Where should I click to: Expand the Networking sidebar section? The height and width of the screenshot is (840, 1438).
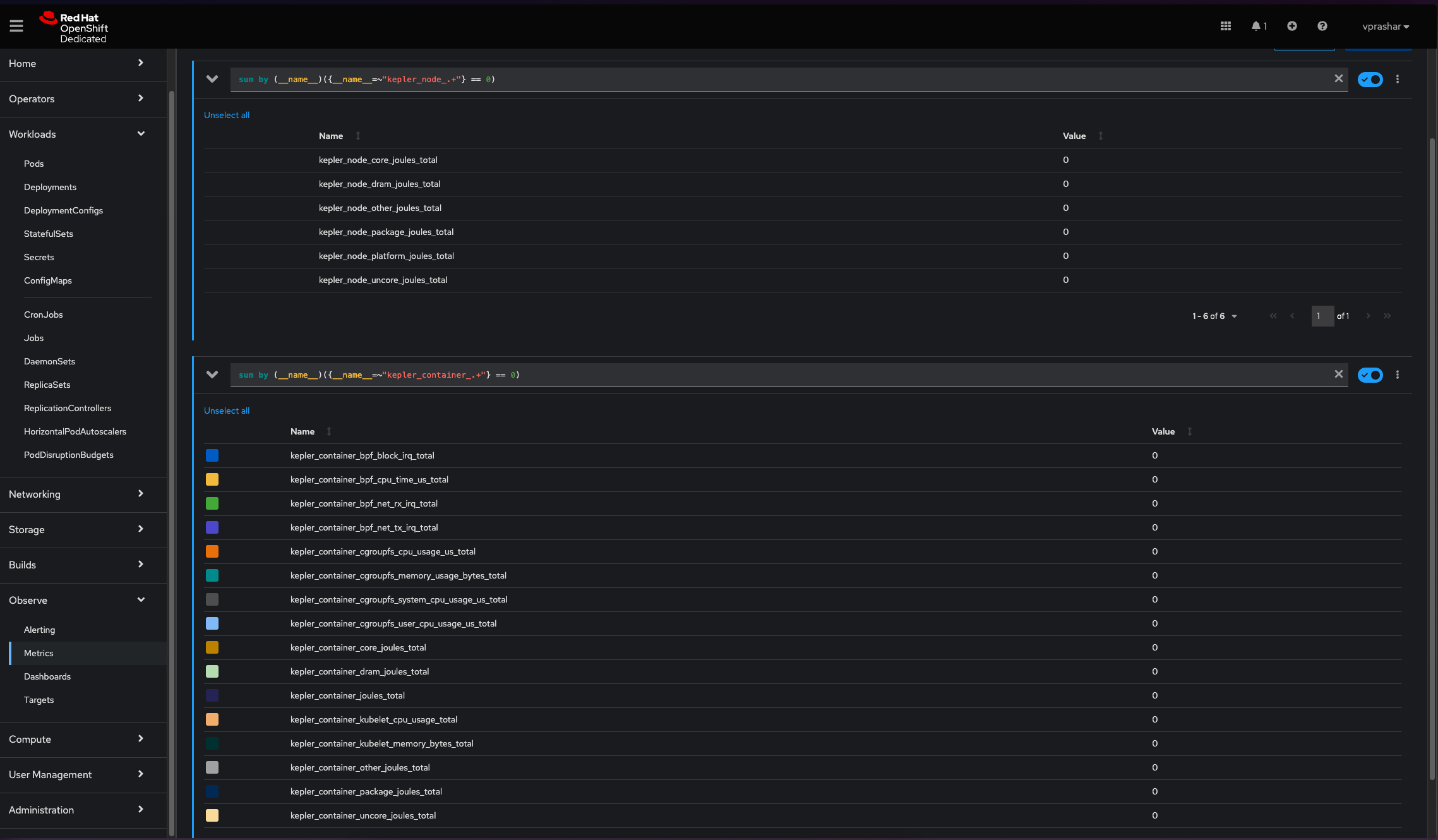(35, 495)
